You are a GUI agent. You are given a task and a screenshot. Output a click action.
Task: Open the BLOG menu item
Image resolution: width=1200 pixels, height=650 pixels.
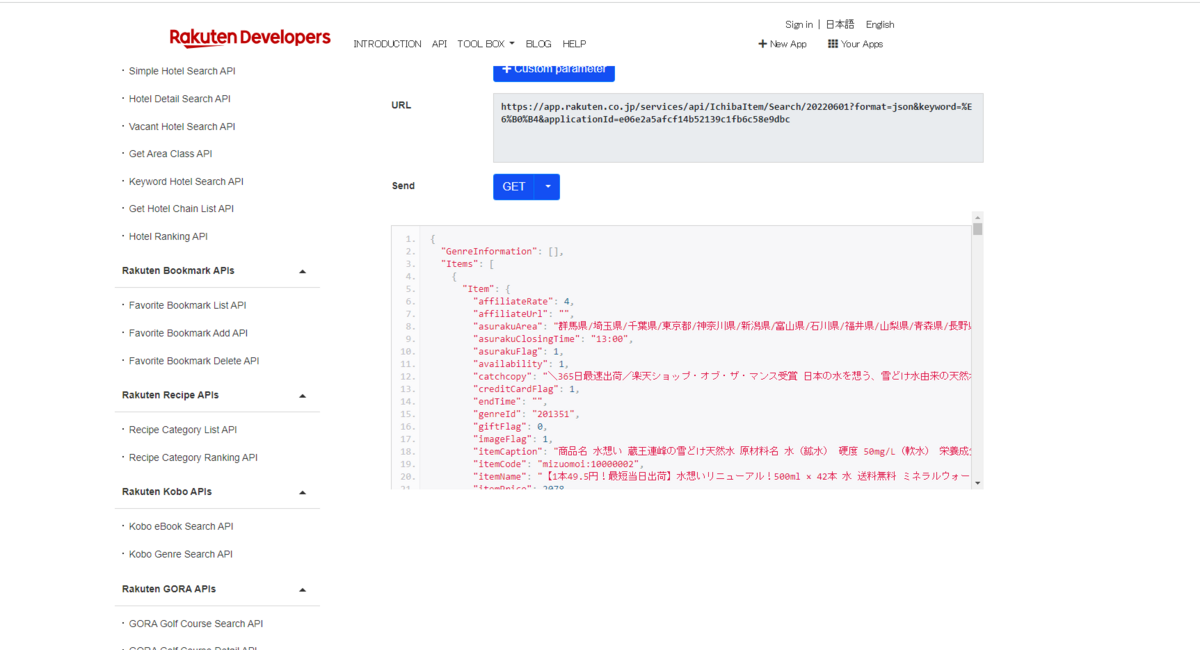pos(538,44)
